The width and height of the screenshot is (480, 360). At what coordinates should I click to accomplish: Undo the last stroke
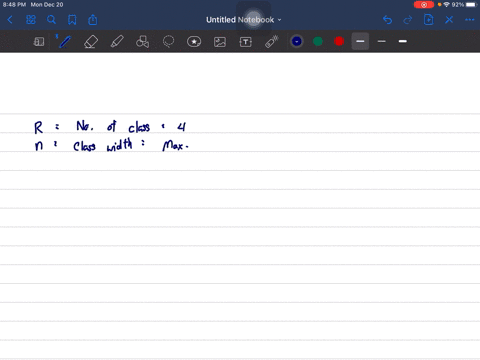pos(387,20)
